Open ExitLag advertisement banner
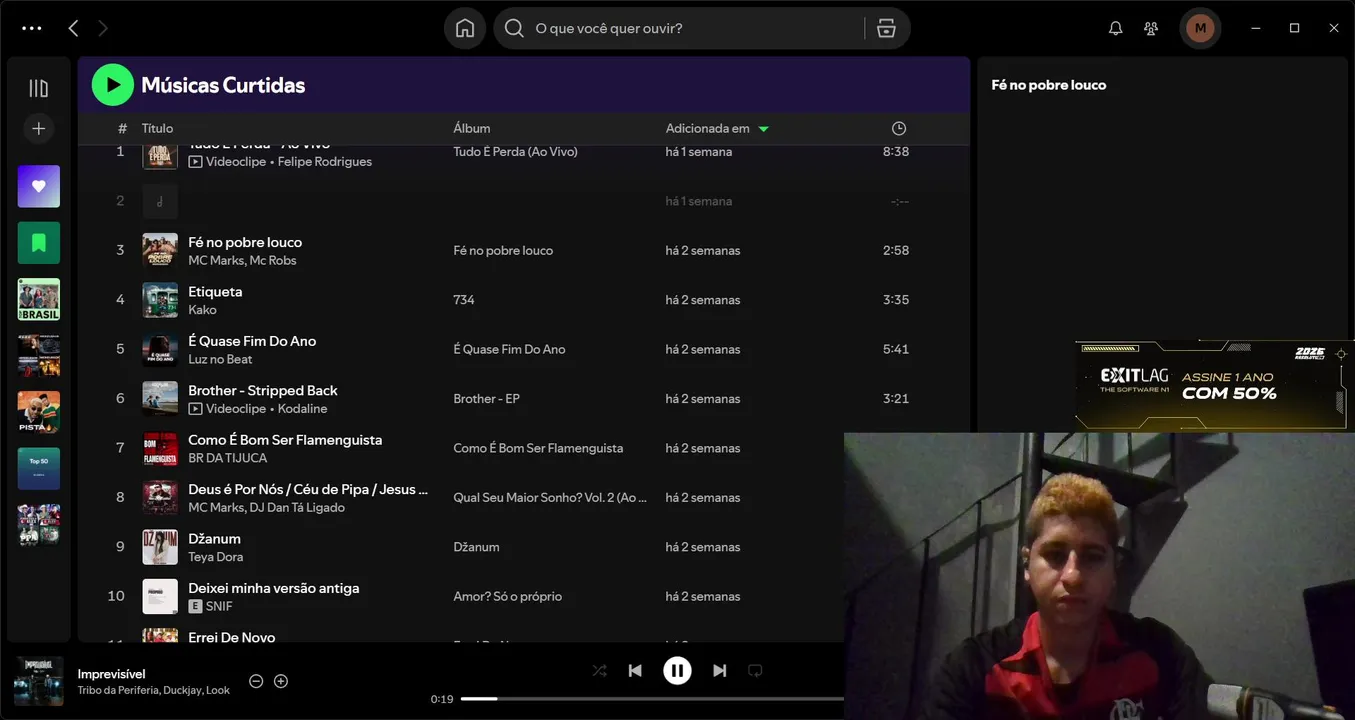This screenshot has width=1355, height=720. pyautogui.click(x=1213, y=385)
